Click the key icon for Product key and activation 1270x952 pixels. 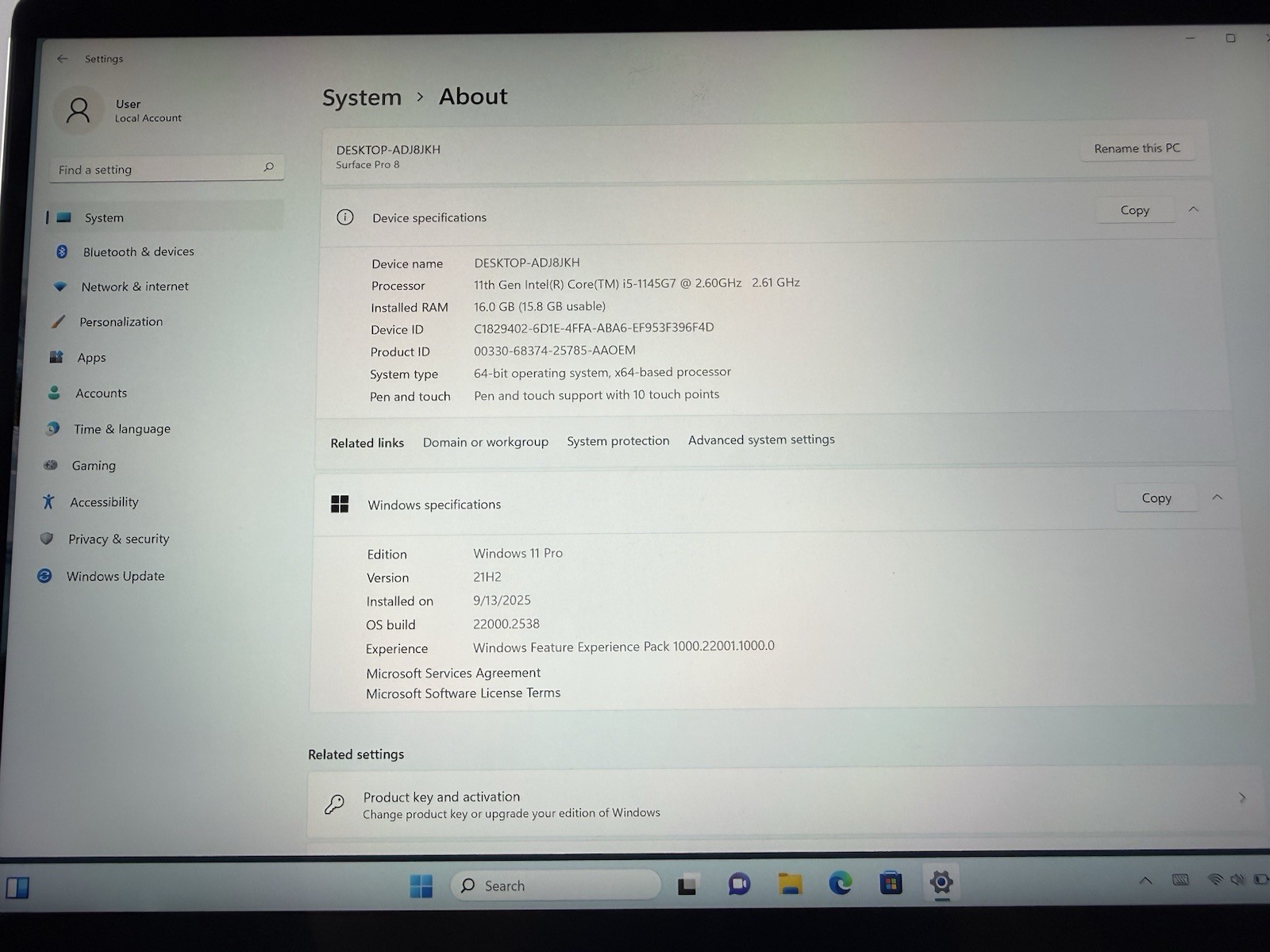click(x=334, y=804)
